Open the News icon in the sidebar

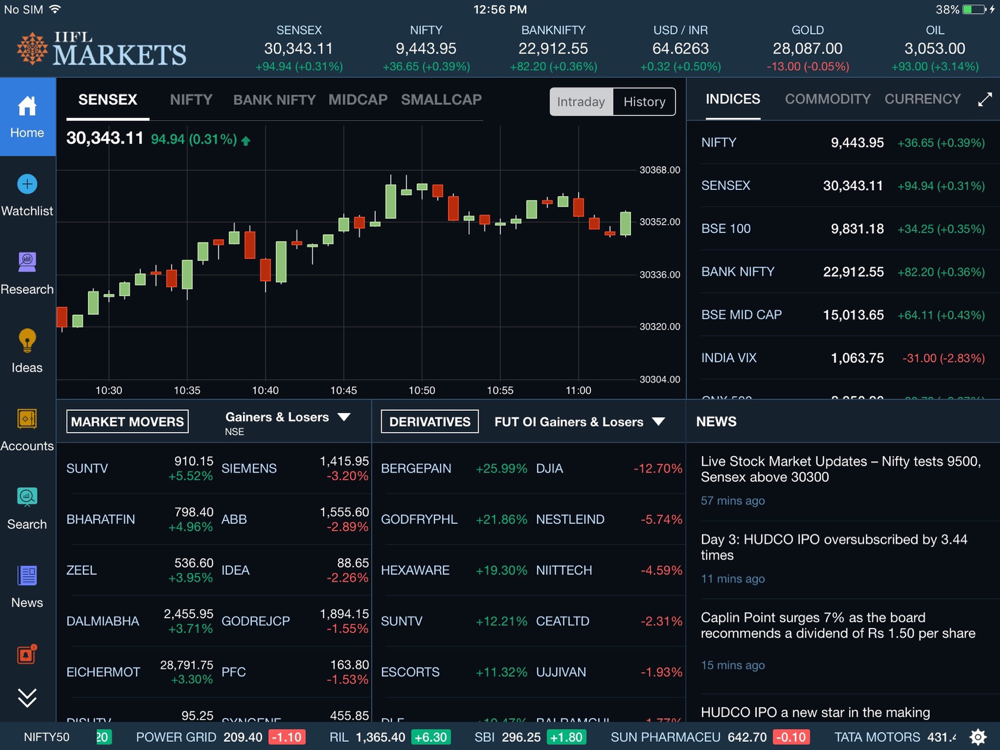click(x=27, y=576)
